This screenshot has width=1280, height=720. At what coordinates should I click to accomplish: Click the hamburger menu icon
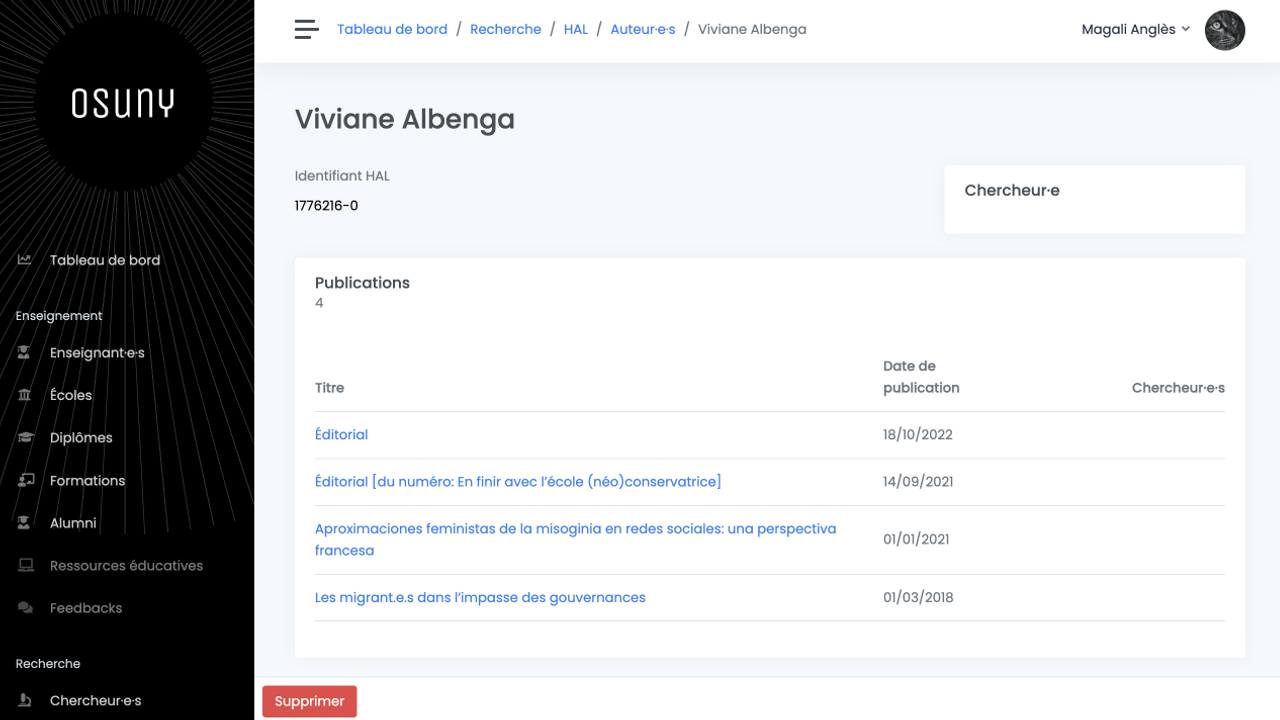pos(306,30)
